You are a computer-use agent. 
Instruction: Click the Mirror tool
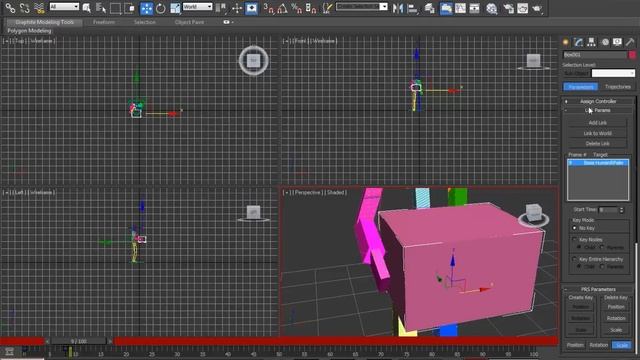[x=398, y=8]
